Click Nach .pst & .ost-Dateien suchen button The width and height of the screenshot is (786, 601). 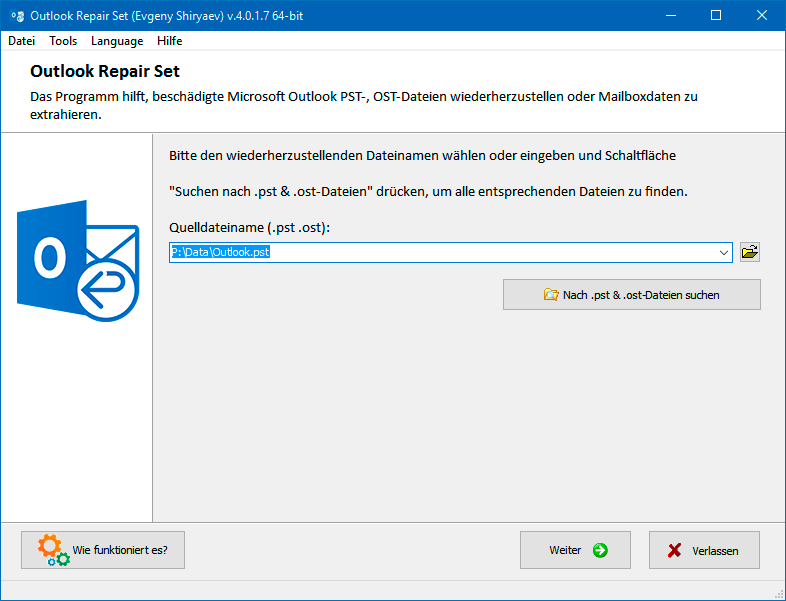632,295
